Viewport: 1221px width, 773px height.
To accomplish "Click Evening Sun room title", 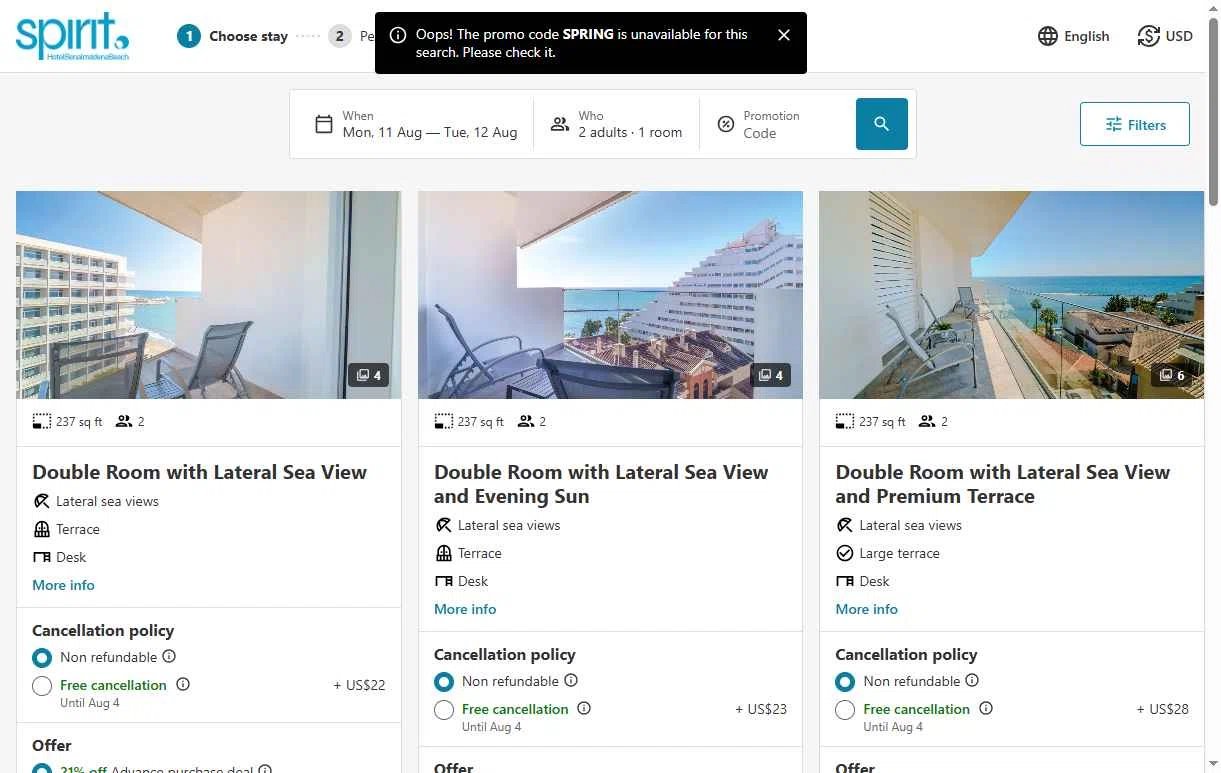I will click(x=601, y=484).
